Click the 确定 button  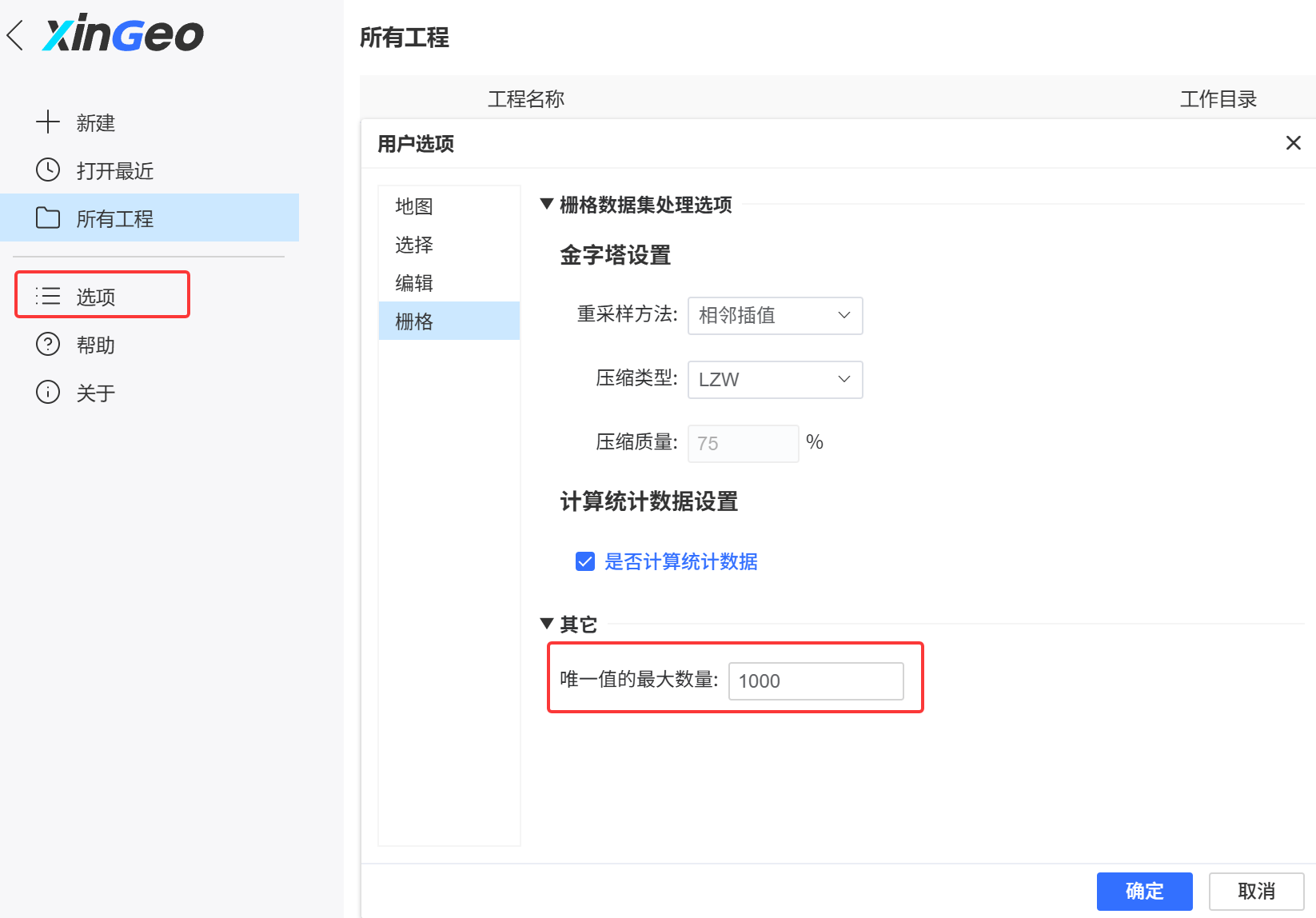pos(1143,891)
